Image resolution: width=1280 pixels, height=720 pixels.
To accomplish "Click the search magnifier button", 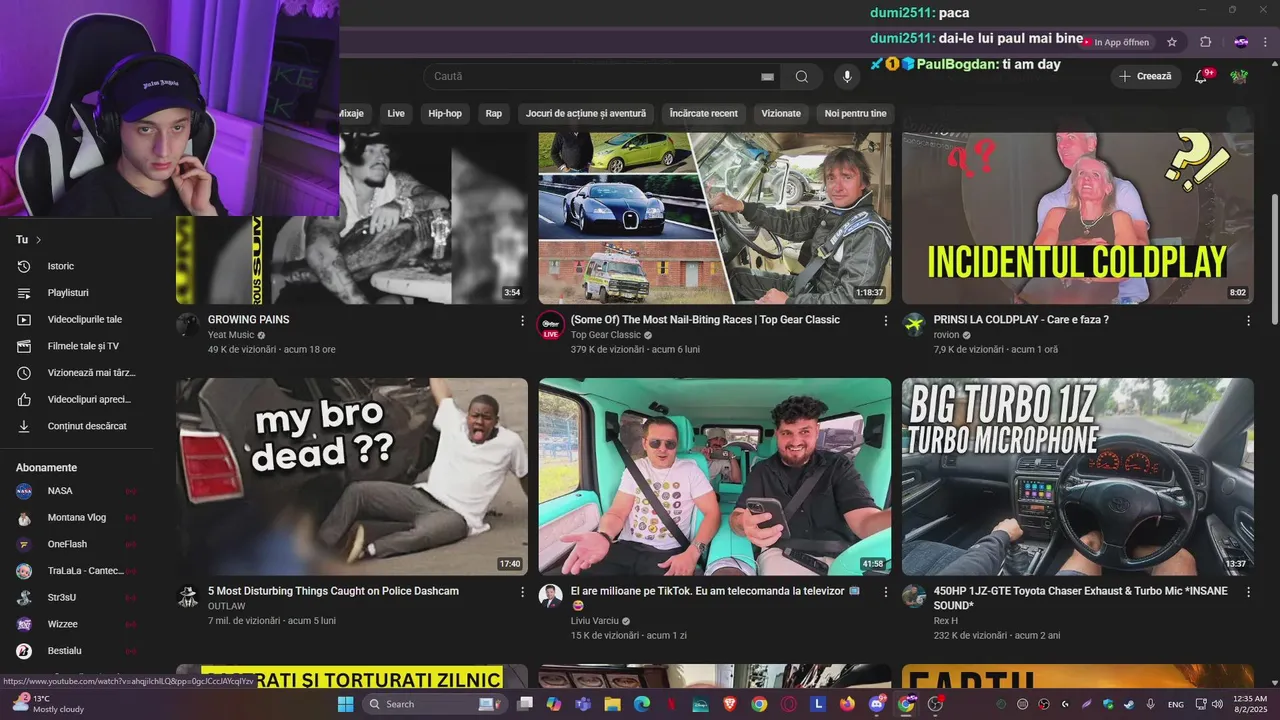I will pyautogui.click(x=801, y=76).
